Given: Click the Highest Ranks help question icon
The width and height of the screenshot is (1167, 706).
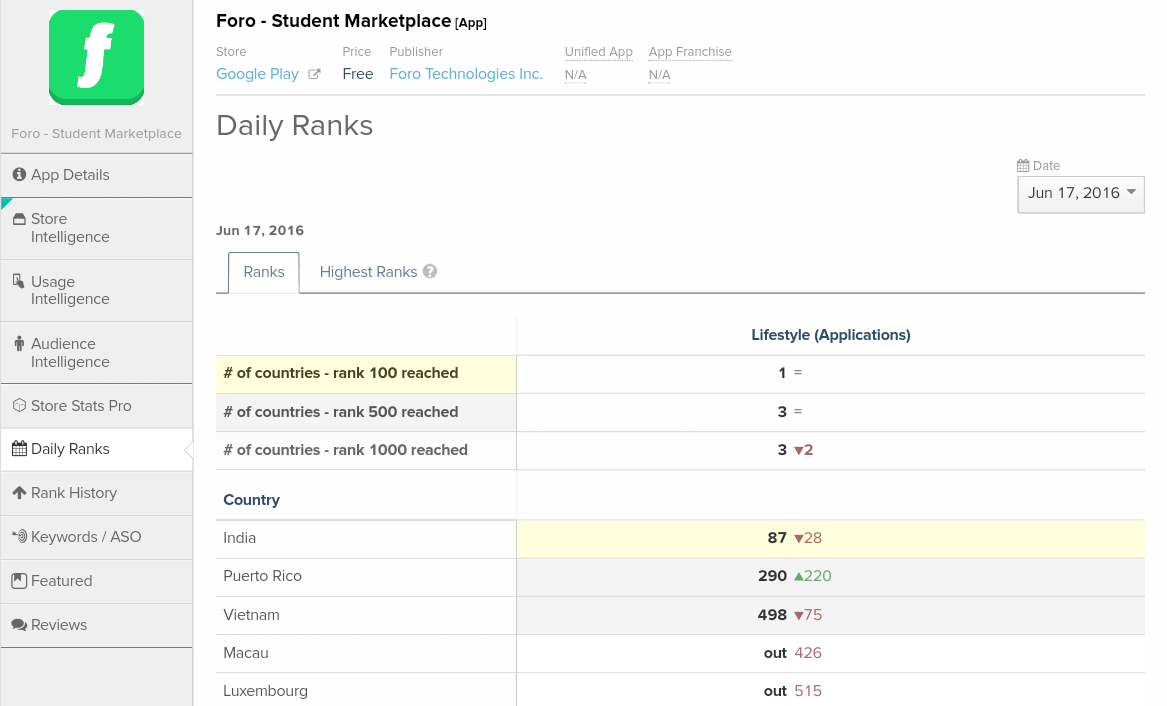Looking at the screenshot, I should [x=430, y=271].
